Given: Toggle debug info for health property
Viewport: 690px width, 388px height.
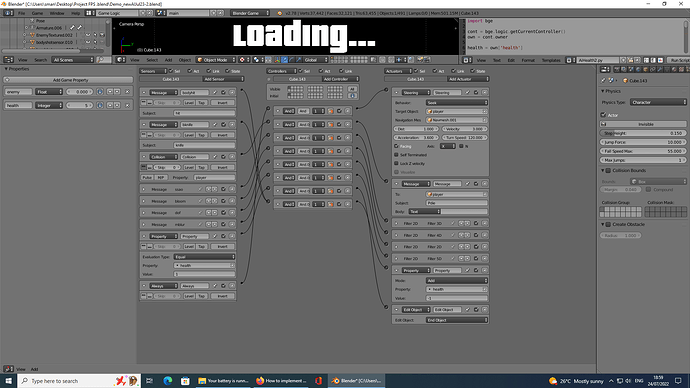Looking at the screenshot, I should pyautogui.click(x=100, y=106).
